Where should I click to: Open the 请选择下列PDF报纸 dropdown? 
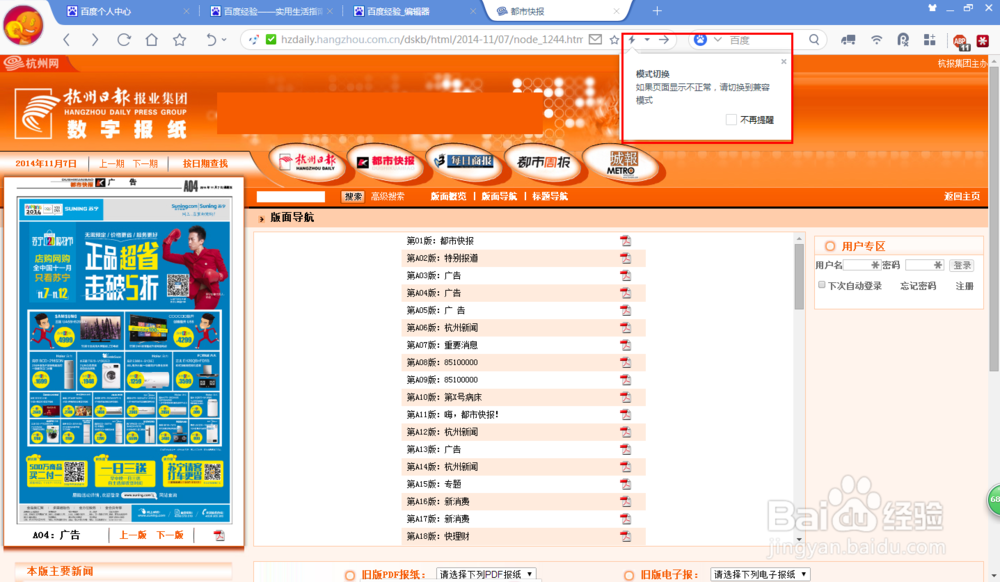click(x=486, y=574)
